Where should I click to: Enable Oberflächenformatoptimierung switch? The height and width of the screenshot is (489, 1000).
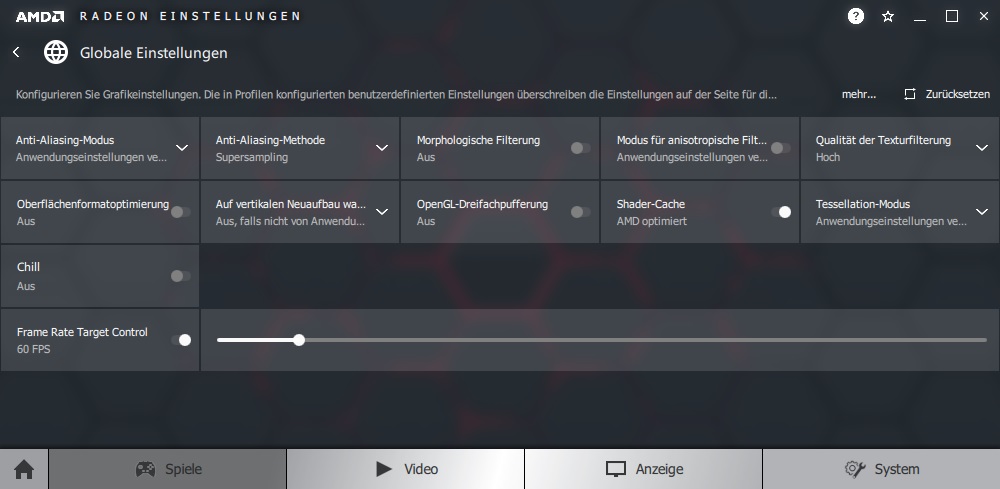pyautogui.click(x=180, y=212)
